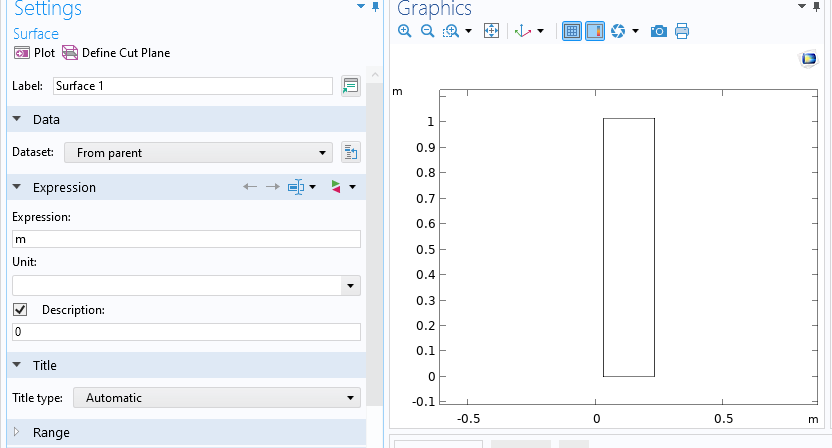Open the Title type dropdown
Screen dimensions: 832x448
216,398
